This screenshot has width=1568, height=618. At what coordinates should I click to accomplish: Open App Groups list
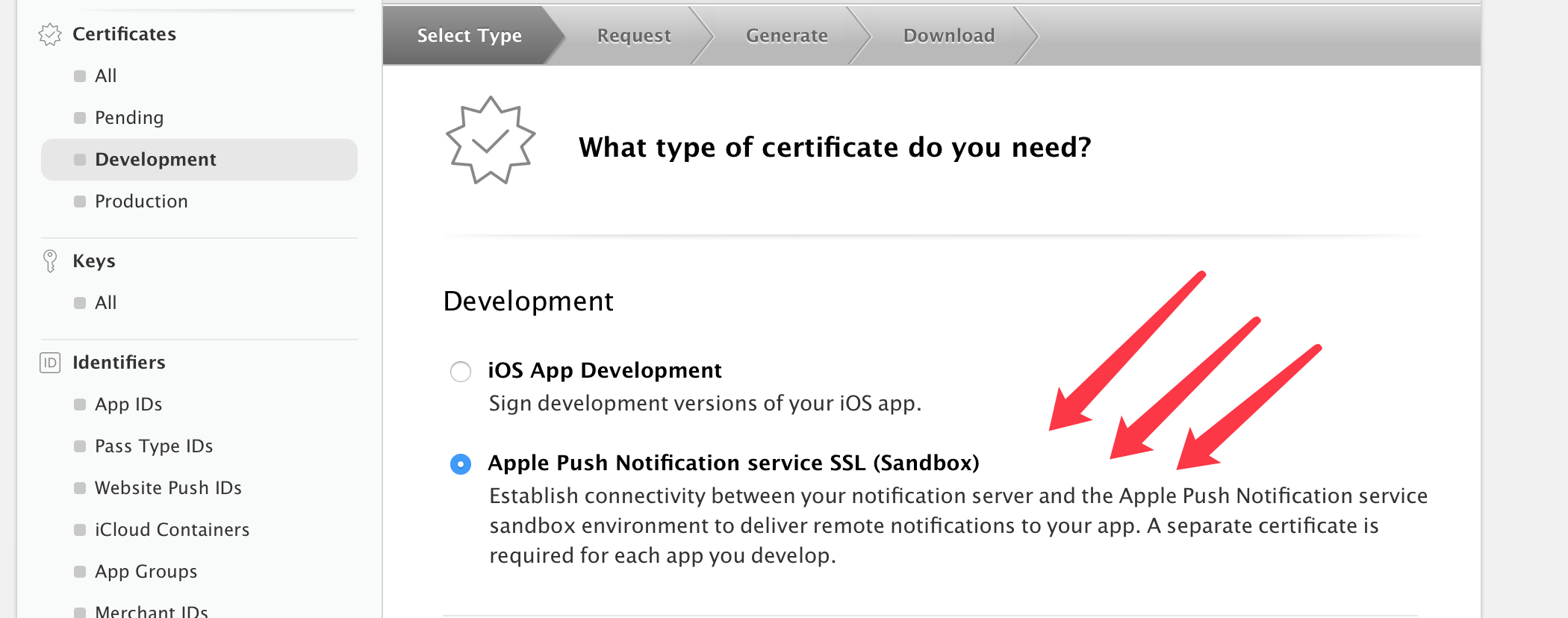[146, 572]
